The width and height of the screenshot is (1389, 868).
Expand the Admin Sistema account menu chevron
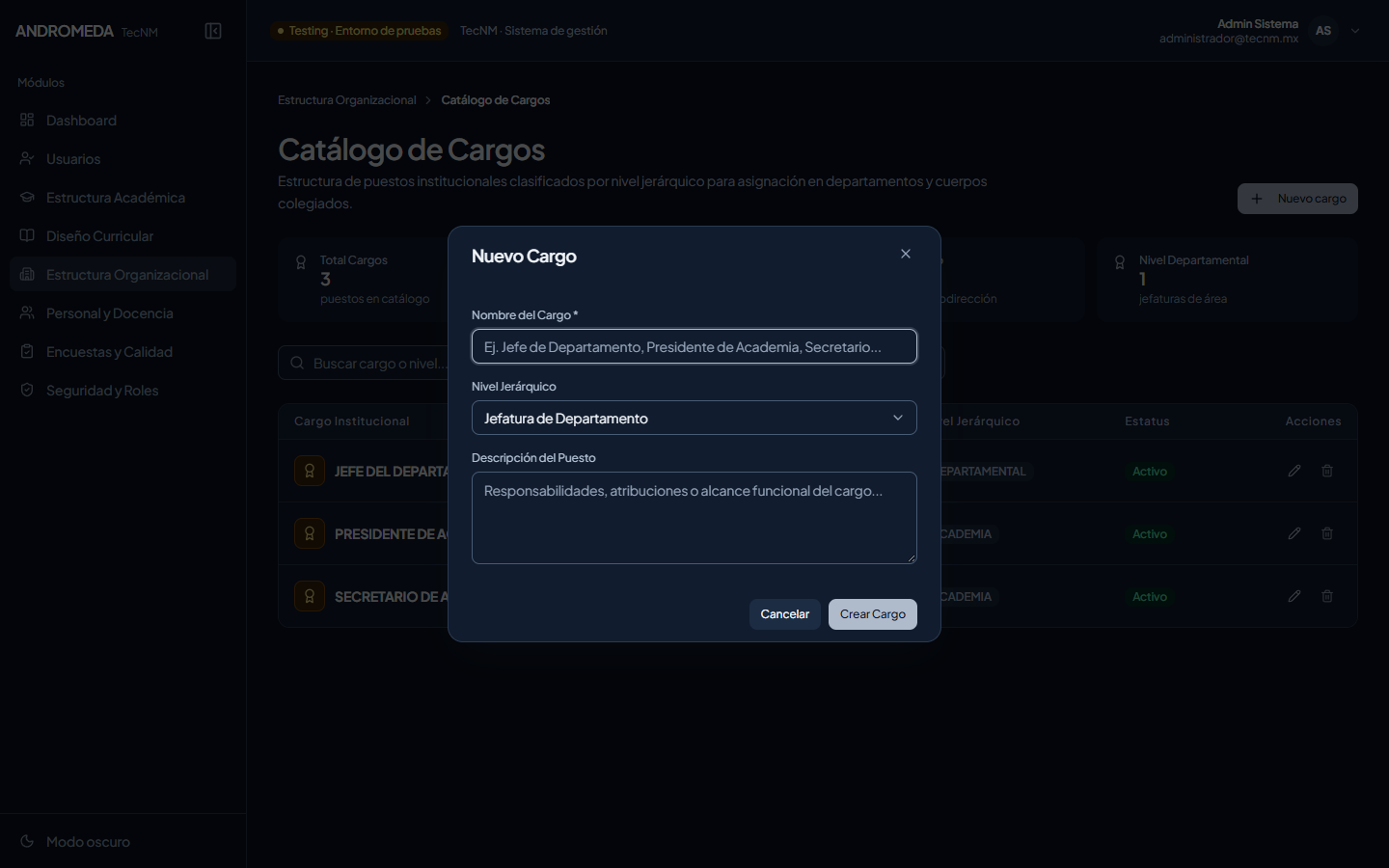tap(1355, 31)
